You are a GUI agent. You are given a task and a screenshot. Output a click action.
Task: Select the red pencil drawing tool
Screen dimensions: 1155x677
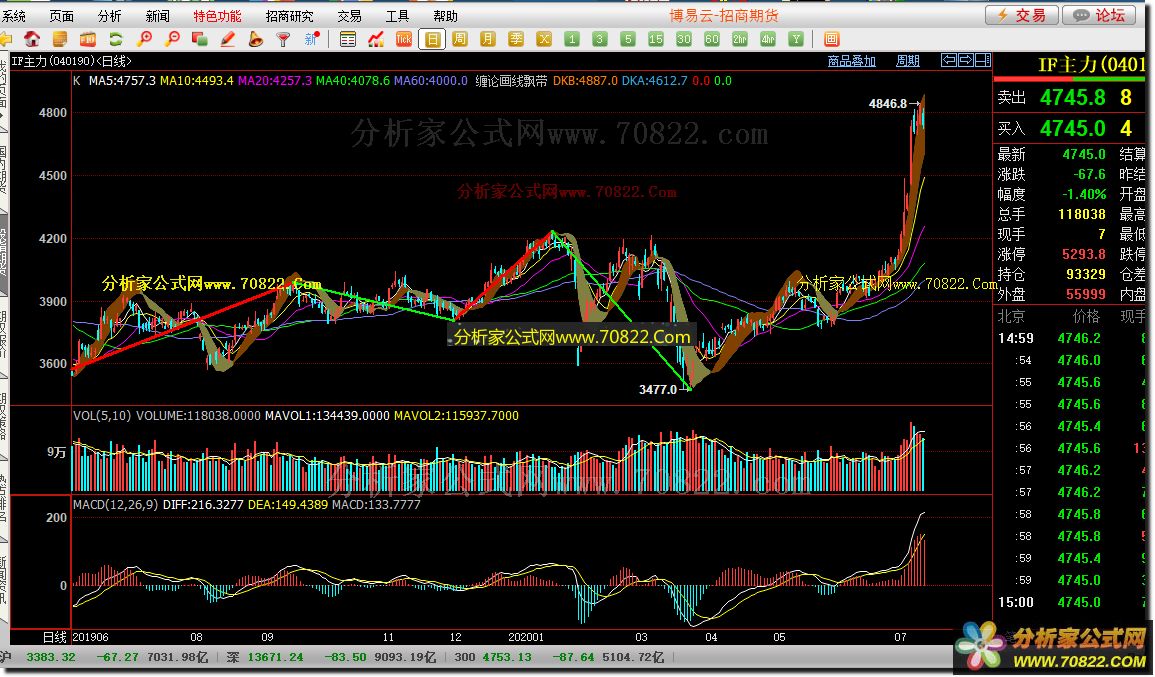pyautogui.click(x=228, y=39)
